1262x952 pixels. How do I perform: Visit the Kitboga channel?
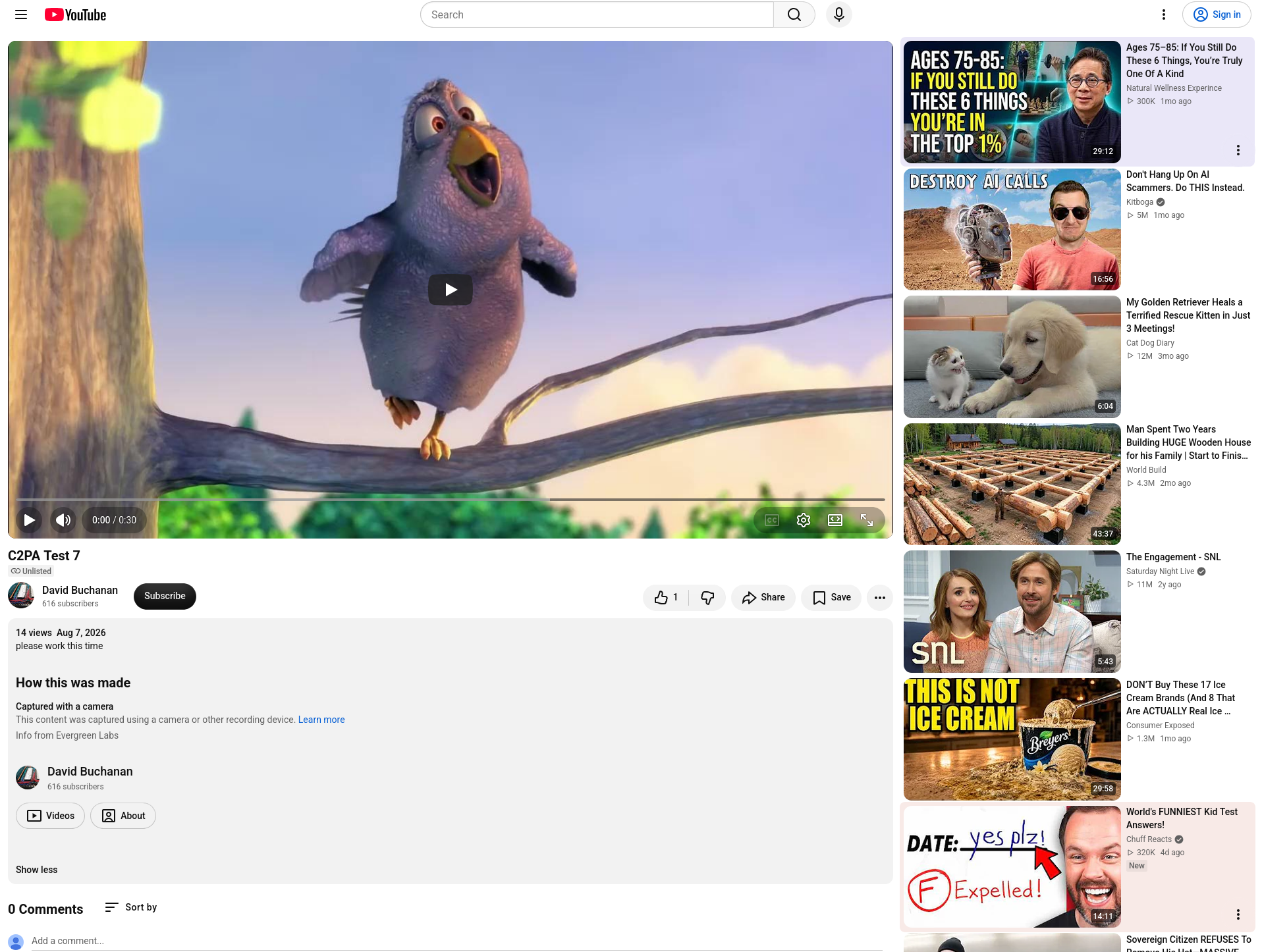coord(1139,202)
